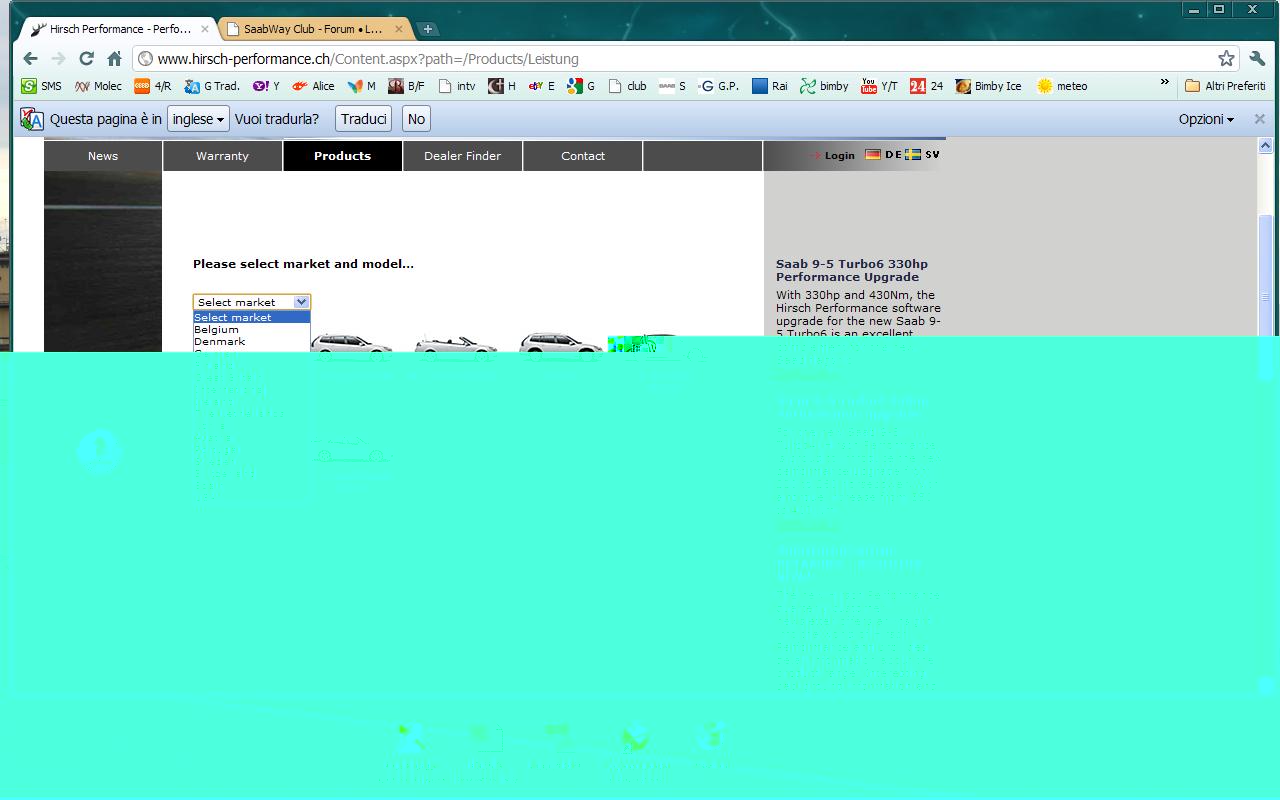The image size is (1280, 800).
Task: Open the Contact menu item
Action: 583,156
